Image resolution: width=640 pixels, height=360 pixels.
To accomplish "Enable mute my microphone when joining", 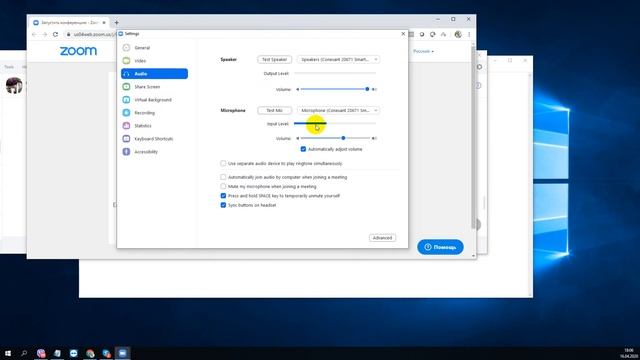I will coord(223,187).
